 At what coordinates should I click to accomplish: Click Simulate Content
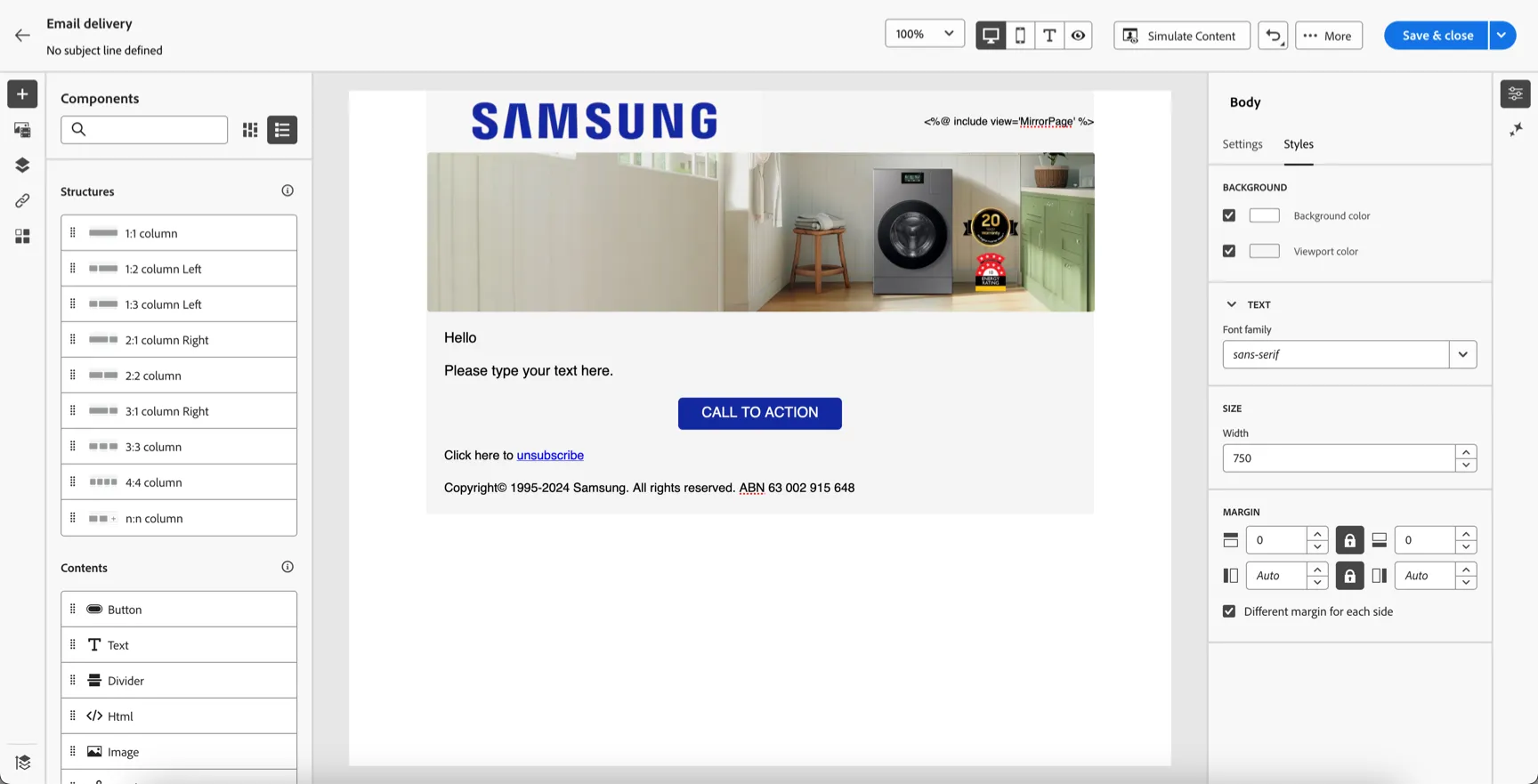[x=1182, y=36]
